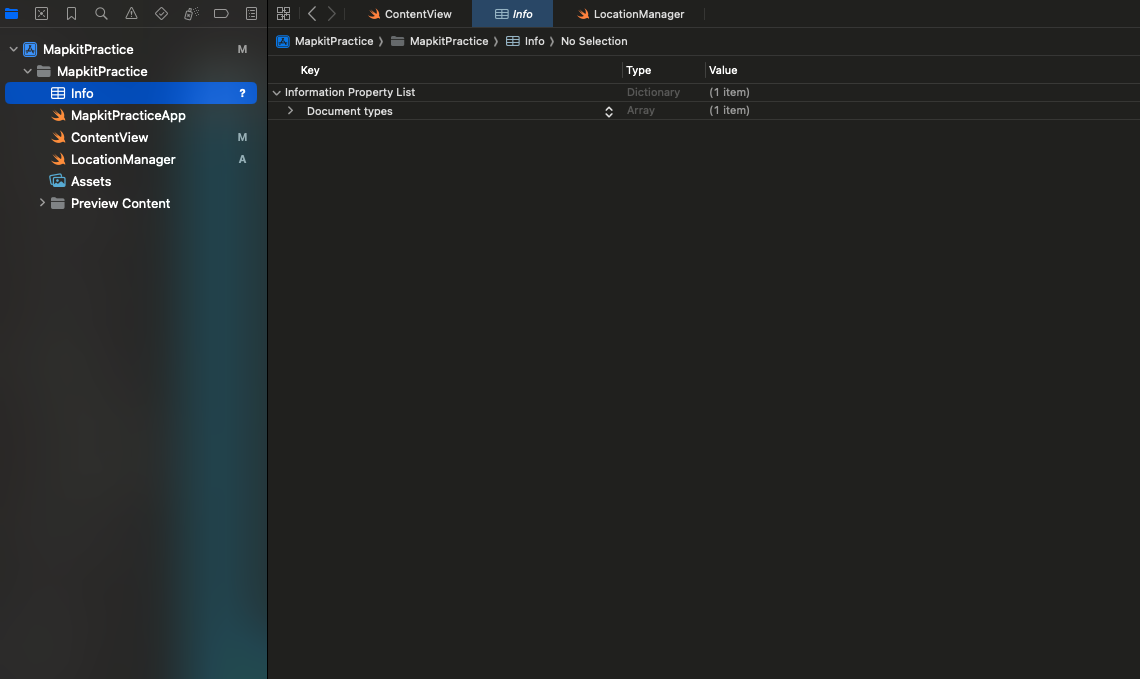Image resolution: width=1140 pixels, height=679 pixels.
Task: Open the Issue navigator warning icon
Action: [131, 13]
